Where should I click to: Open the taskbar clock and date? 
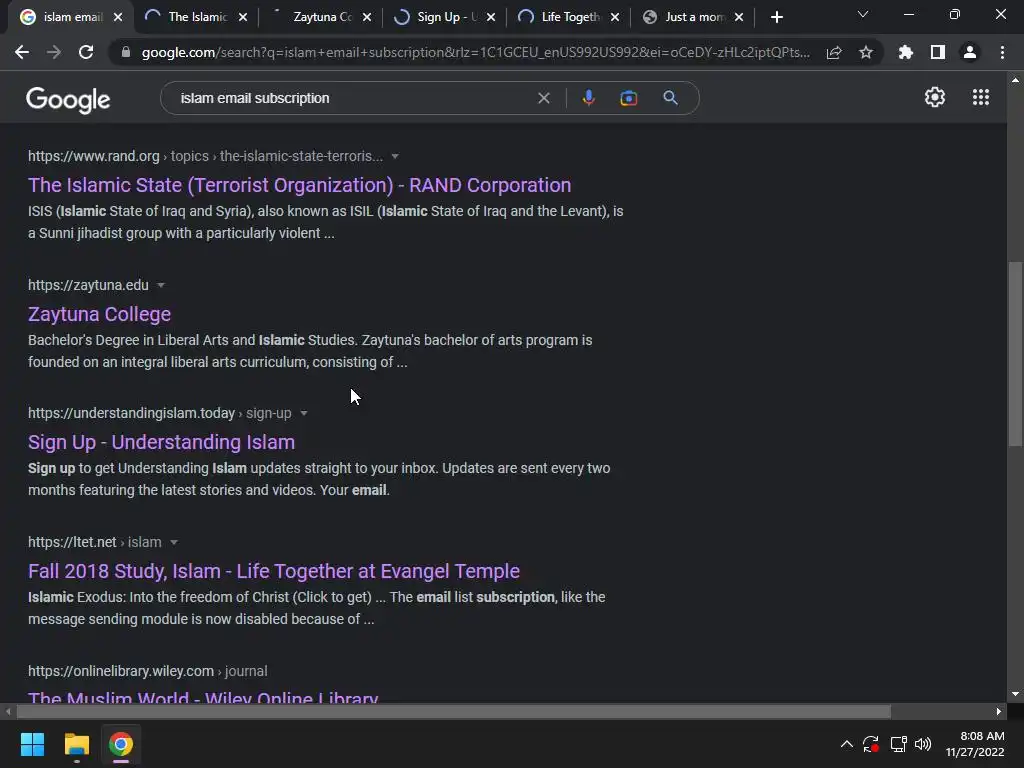pos(975,744)
